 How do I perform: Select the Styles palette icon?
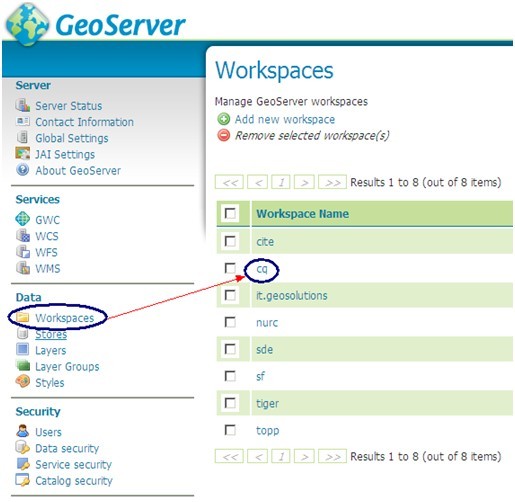tap(23, 382)
